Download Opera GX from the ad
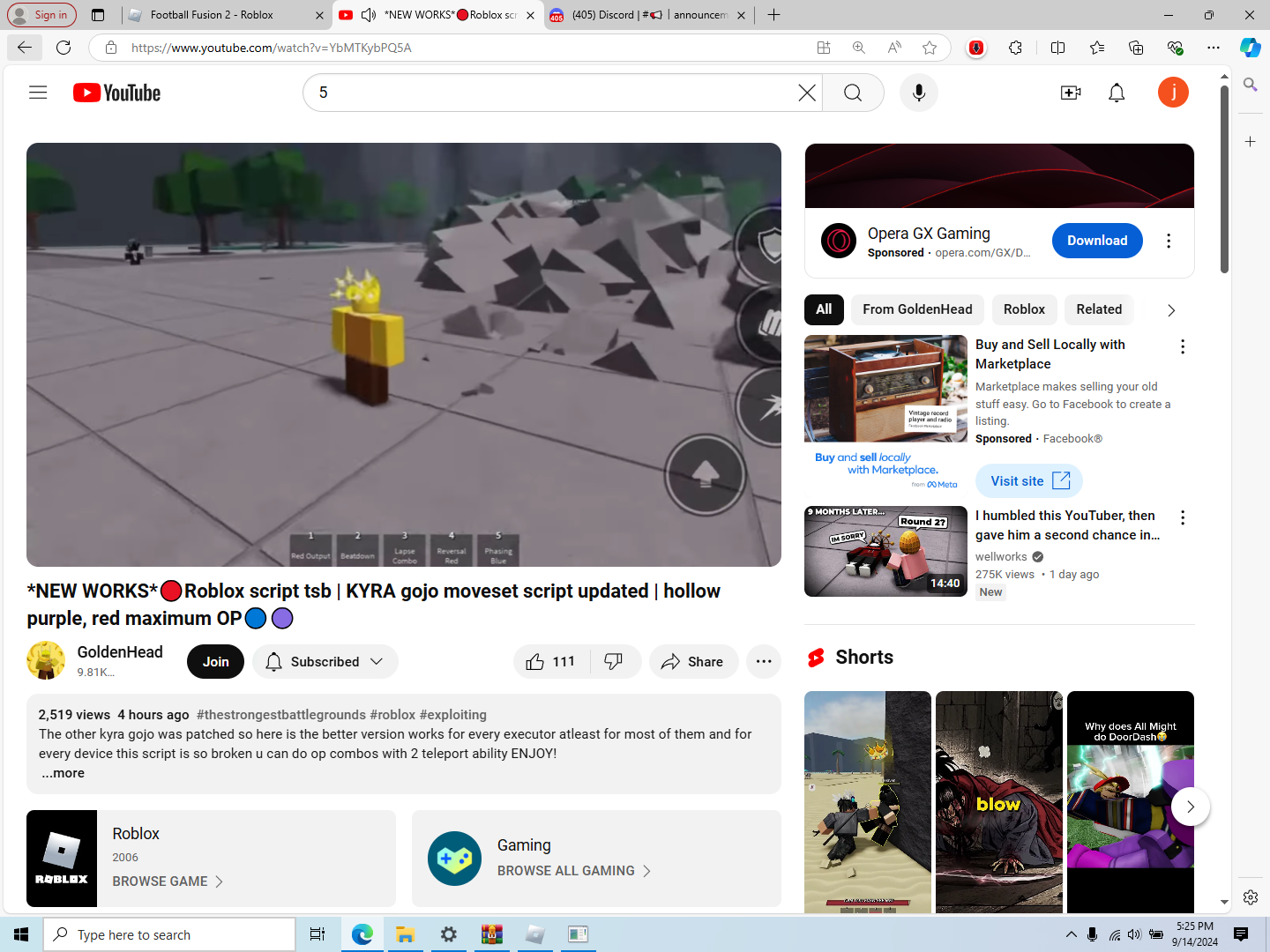The width and height of the screenshot is (1270, 952). point(1097,241)
